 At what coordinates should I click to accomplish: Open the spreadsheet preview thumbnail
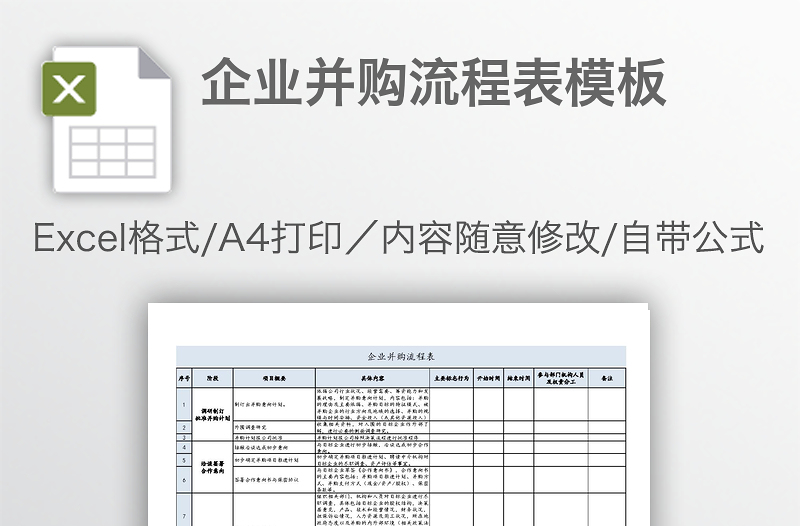point(398,414)
